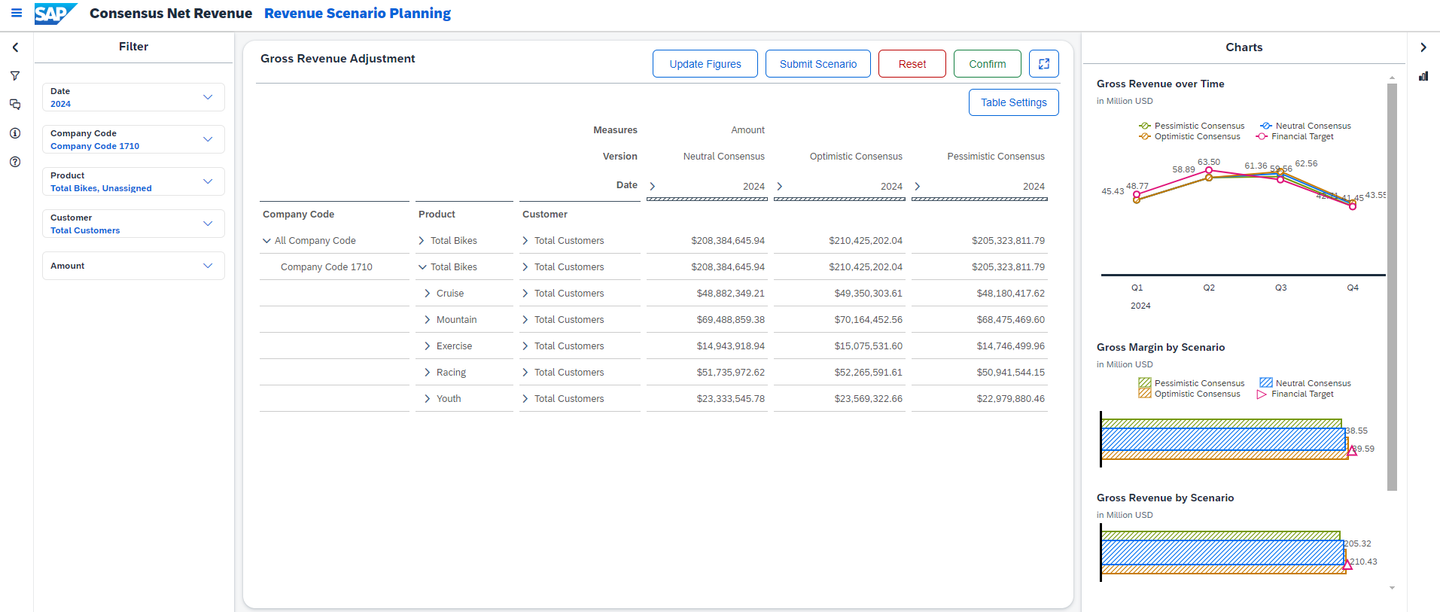1440x612 pixels.
Task: Expand the 2024 date under Optimistic Consensus
Action: (x=780, y=186)
